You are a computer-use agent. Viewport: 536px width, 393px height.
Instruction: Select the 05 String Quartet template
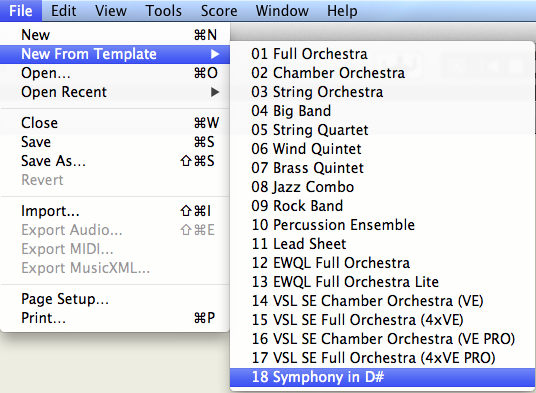[x=382, y=130]
